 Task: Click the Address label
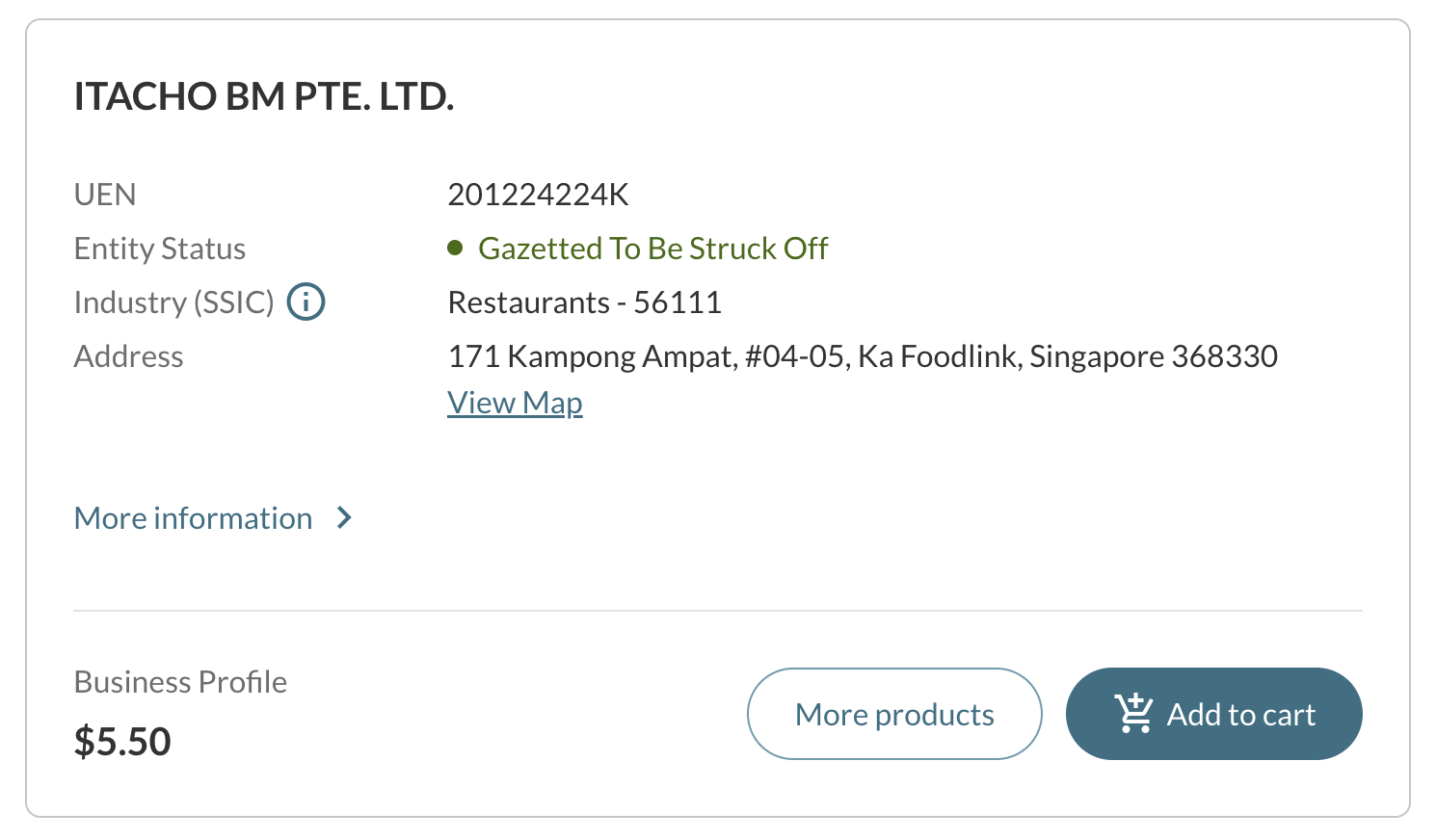tap(128, 356)
